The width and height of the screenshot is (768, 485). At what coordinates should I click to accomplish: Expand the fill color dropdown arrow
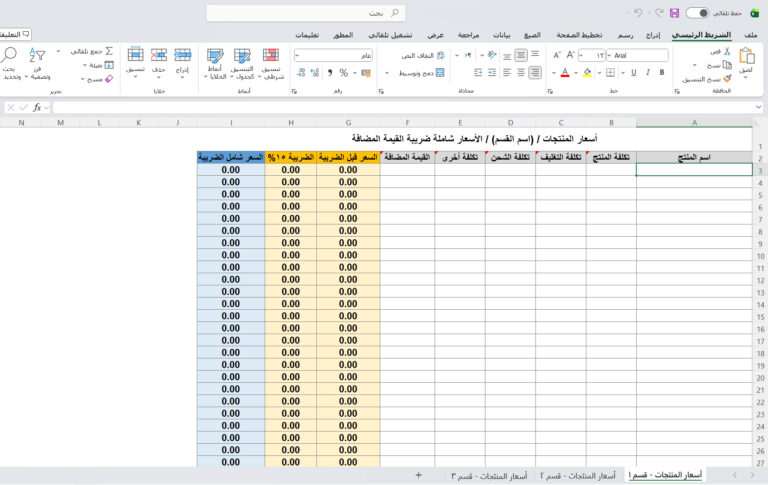pos(576,73)
